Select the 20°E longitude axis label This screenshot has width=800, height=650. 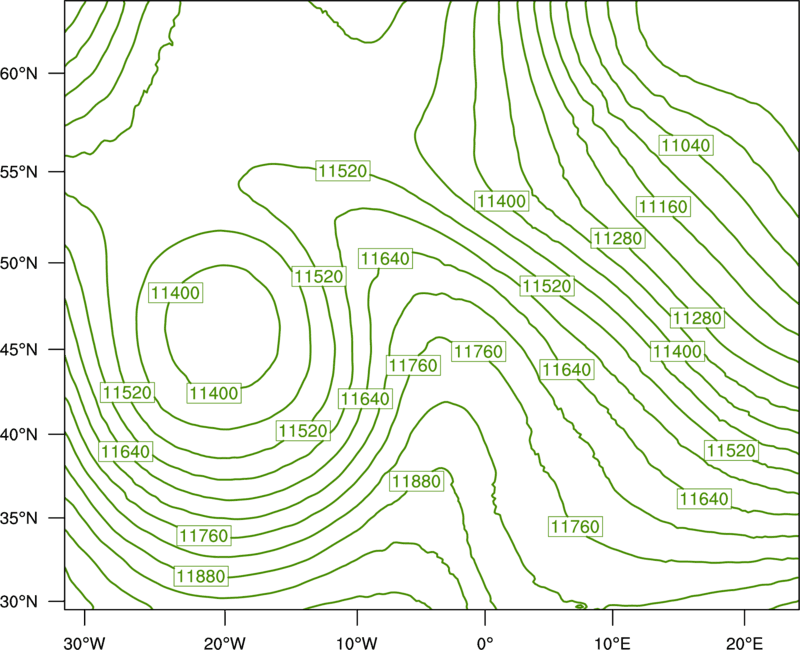[x=744, y=643]
